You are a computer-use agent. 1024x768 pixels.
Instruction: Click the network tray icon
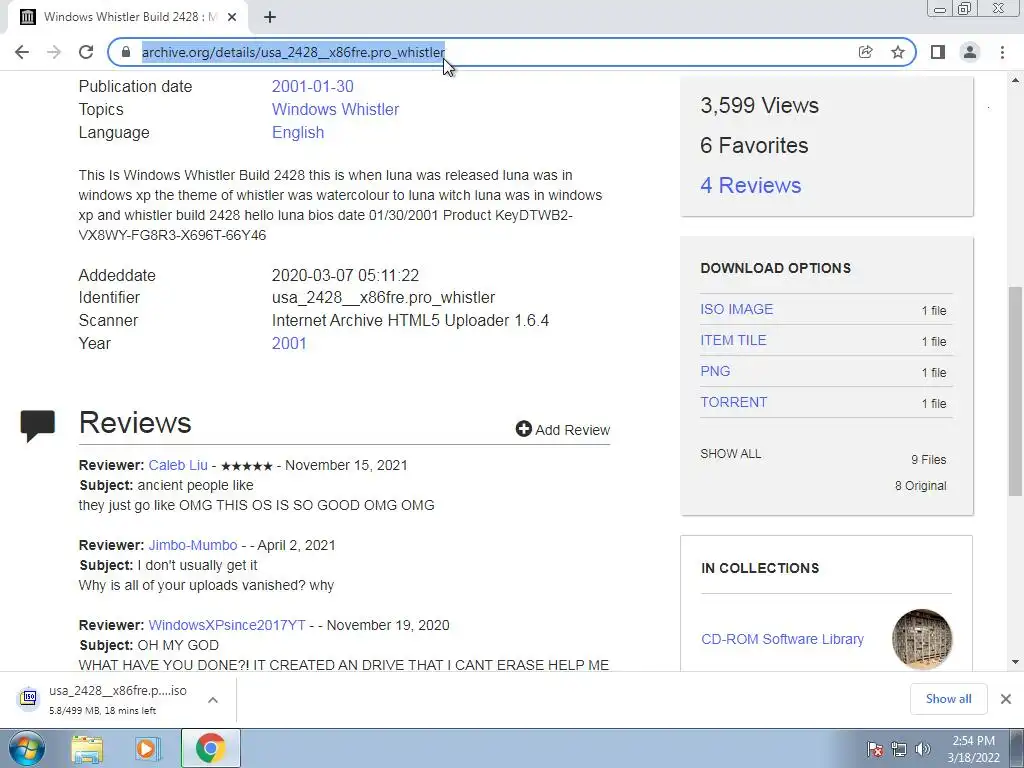[x=899, y=749]
